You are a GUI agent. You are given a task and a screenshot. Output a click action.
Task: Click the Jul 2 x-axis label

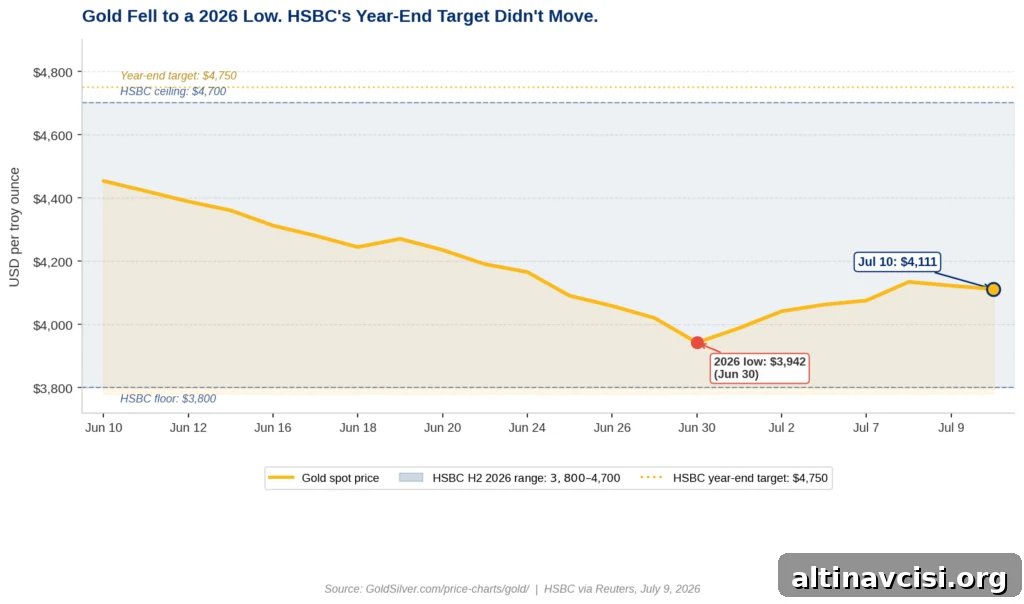point(782,428)
